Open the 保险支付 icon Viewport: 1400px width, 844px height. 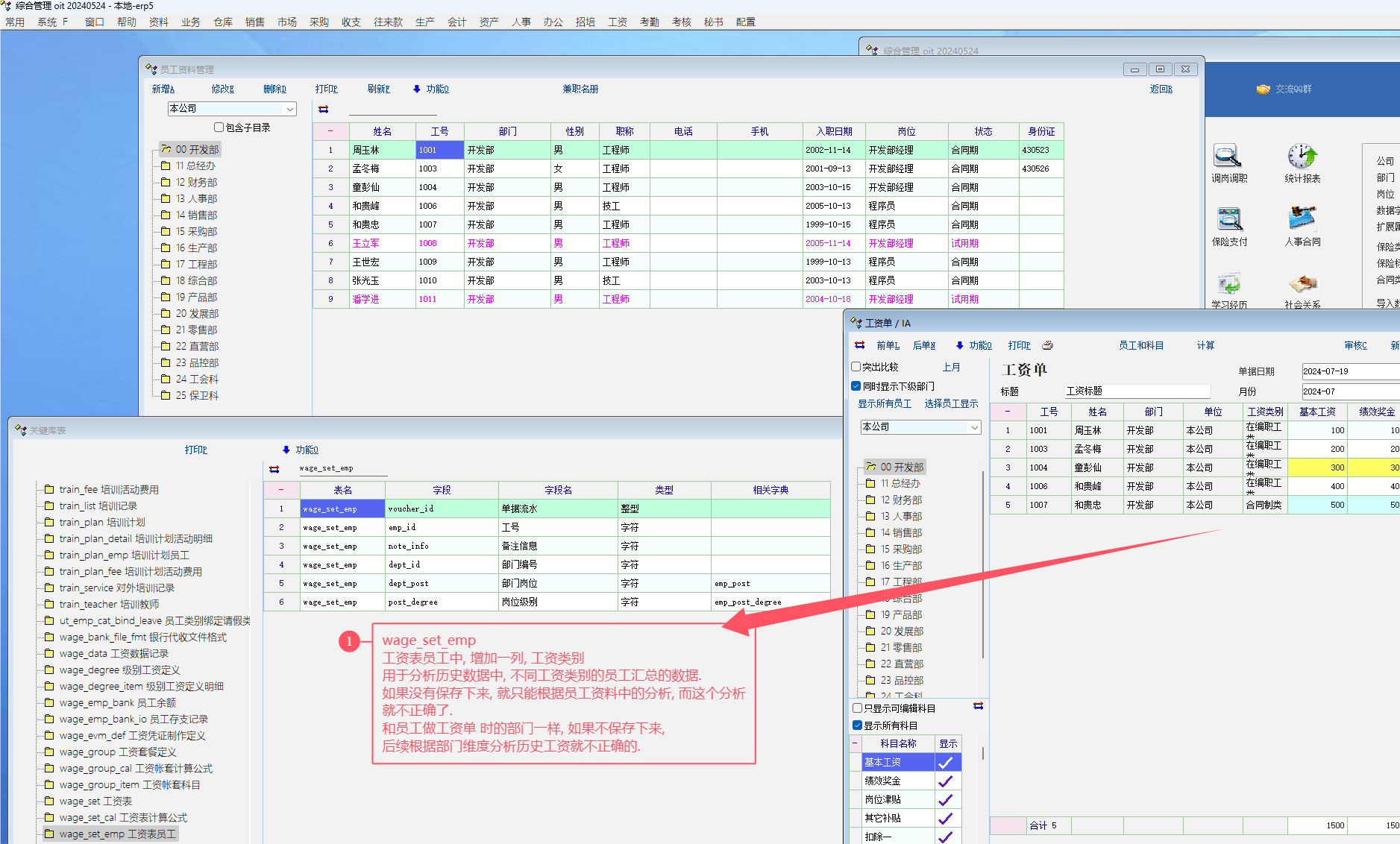pos(1228,220)
